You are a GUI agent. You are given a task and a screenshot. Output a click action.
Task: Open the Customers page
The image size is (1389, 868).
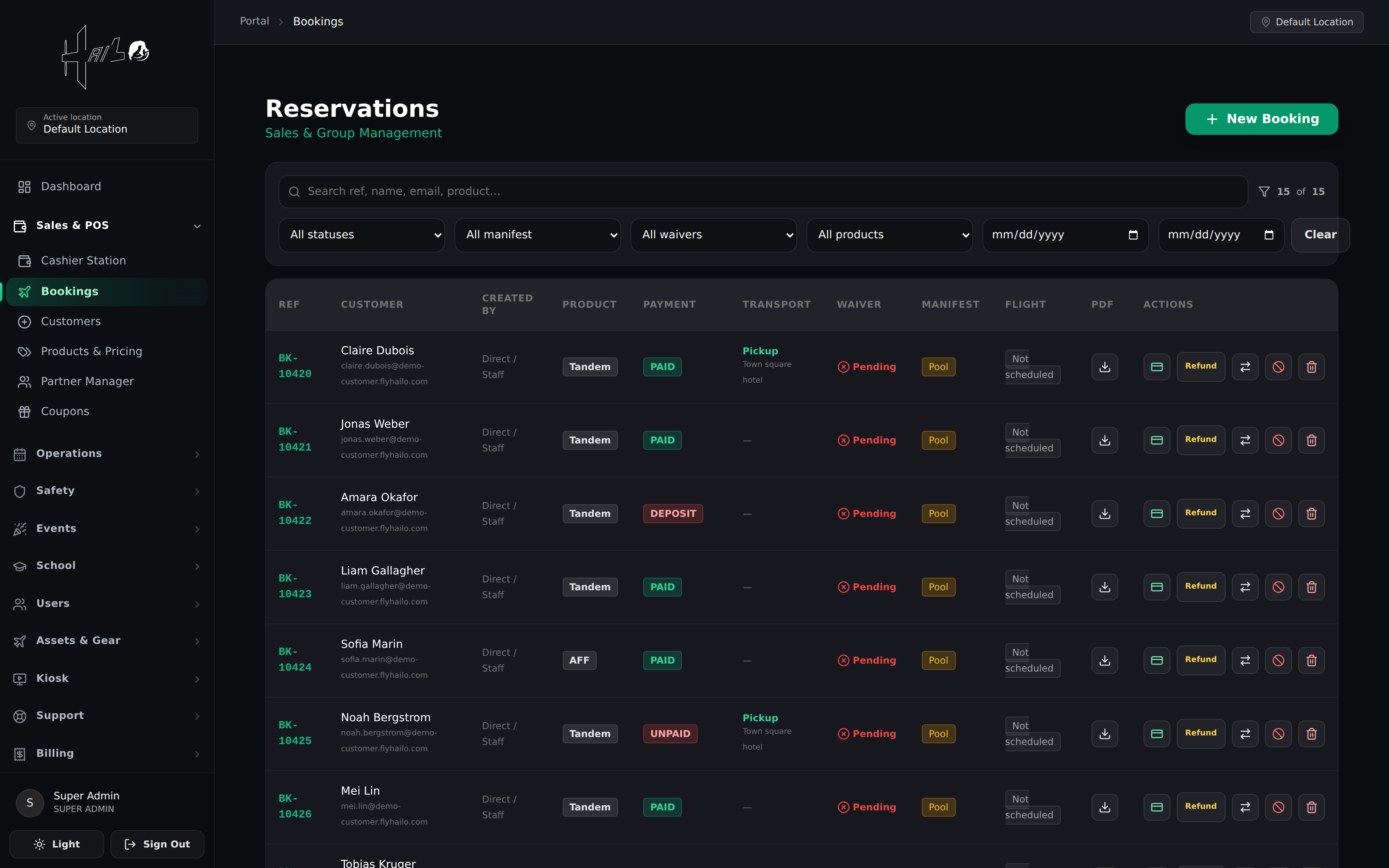107,322
